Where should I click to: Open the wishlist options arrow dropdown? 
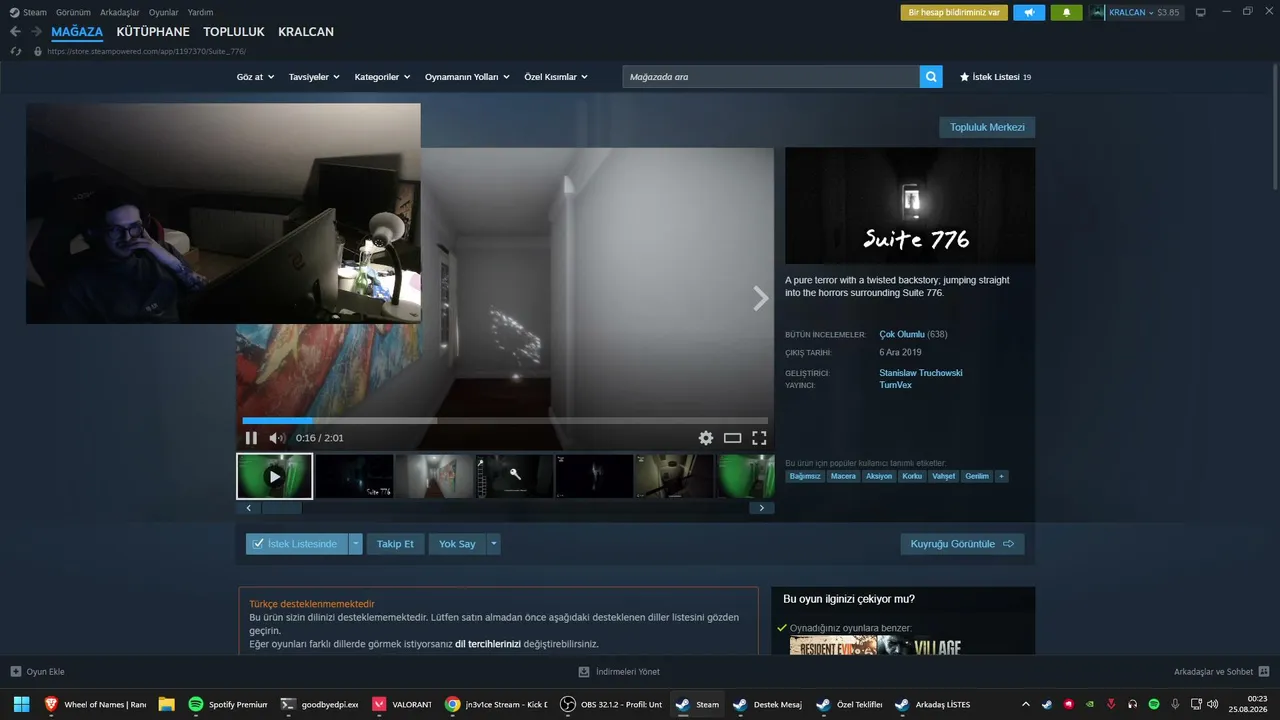[355, 544]
